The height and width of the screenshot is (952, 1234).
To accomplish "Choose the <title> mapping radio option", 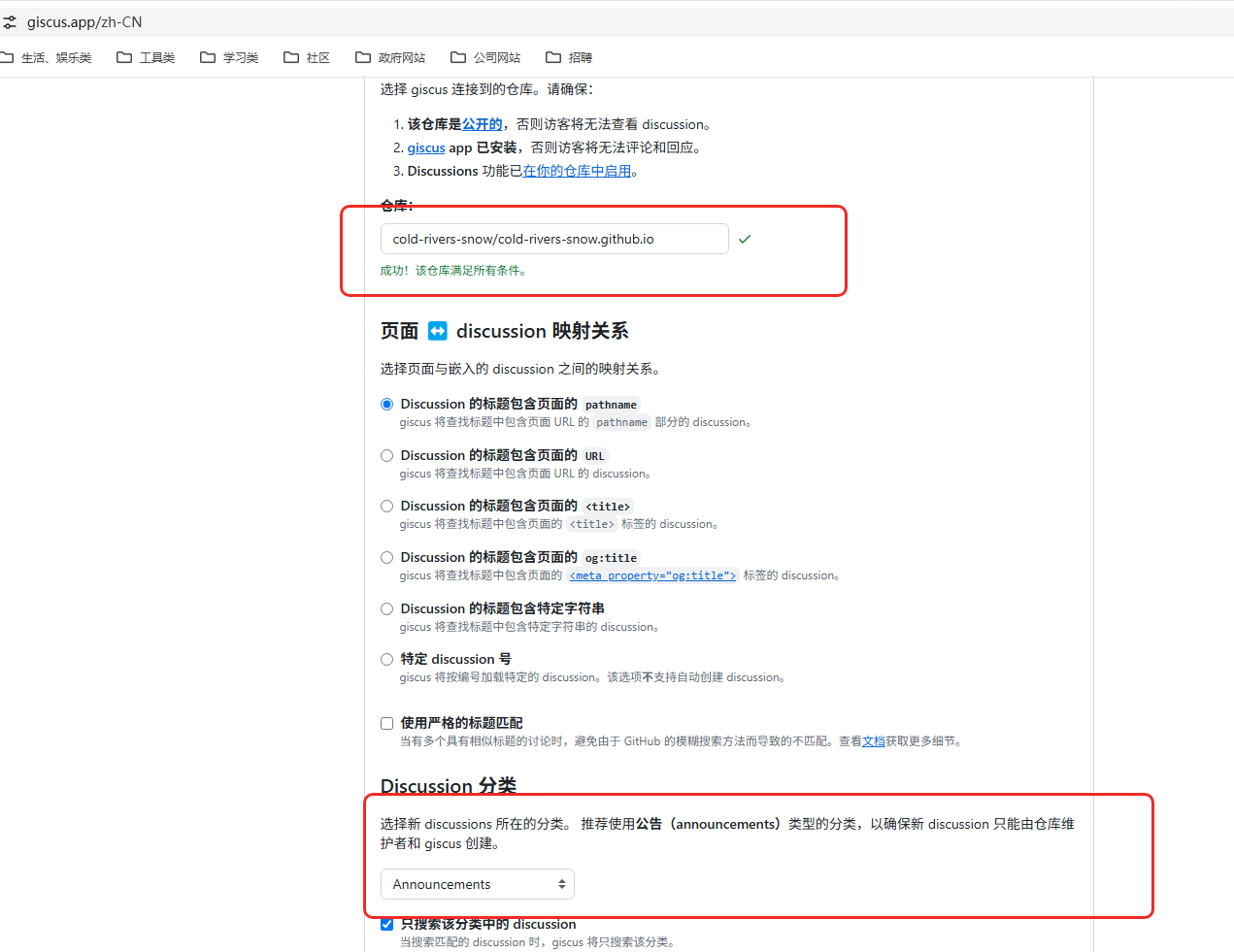I will (x=387, y=506).
